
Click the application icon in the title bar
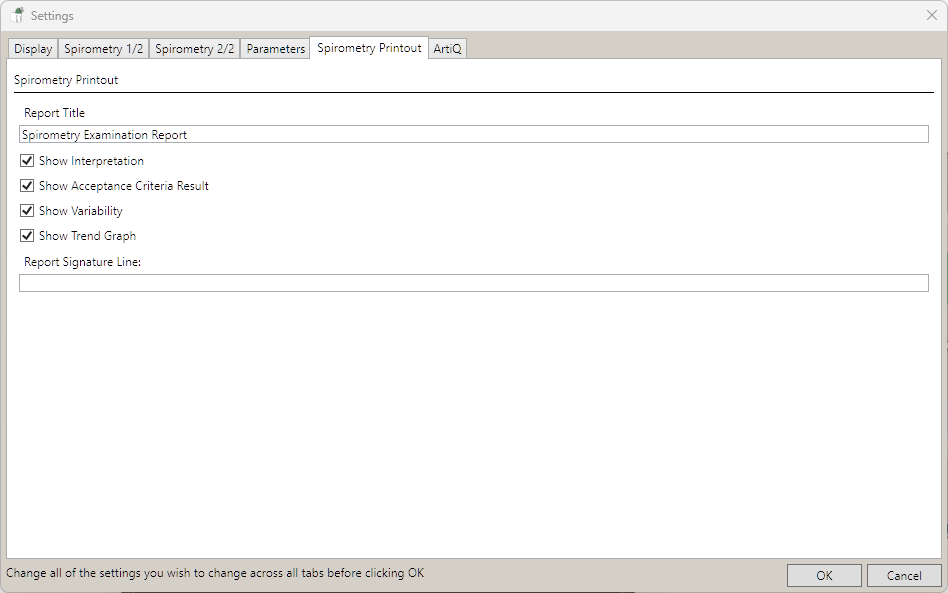pyautogui.click(x=17, y=15)
